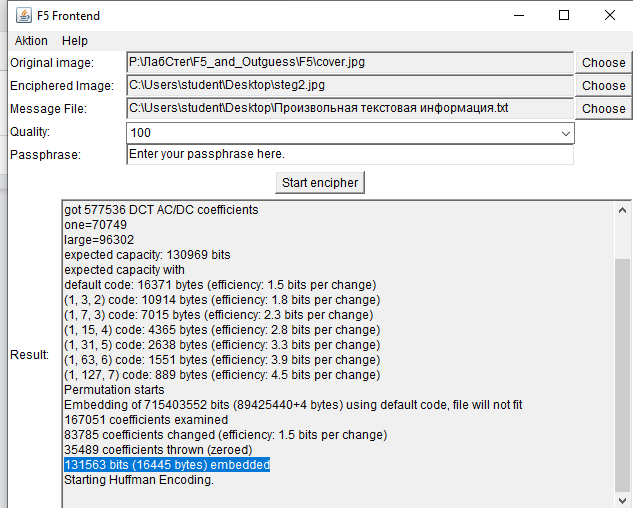Click '35489 coefficients thrown (zeroed)' line
Screen dimensions: 633x508
[158, 450]
